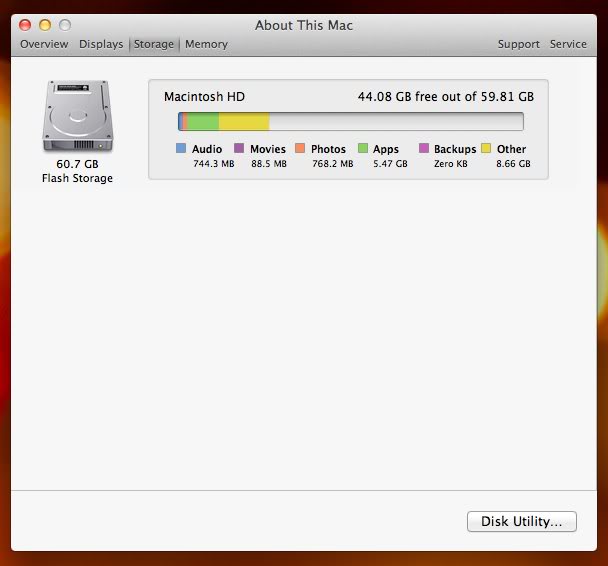This screenshot has height=566, width=608.
Task: Click the green Apps legend swatch
Action: [x=363, y=148]
